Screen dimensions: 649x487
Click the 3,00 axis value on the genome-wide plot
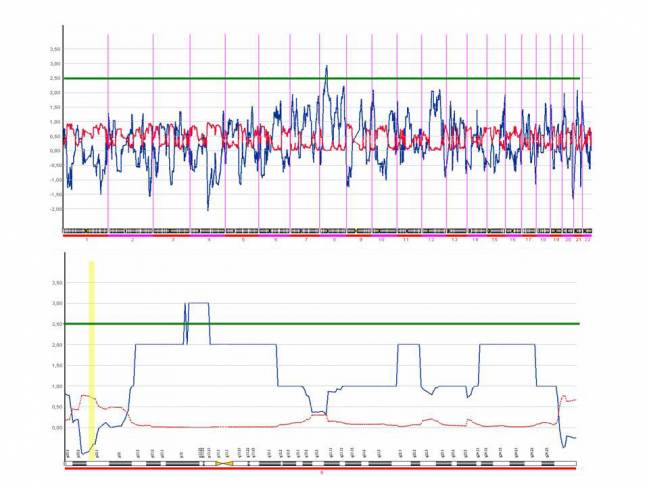[55, 64]
